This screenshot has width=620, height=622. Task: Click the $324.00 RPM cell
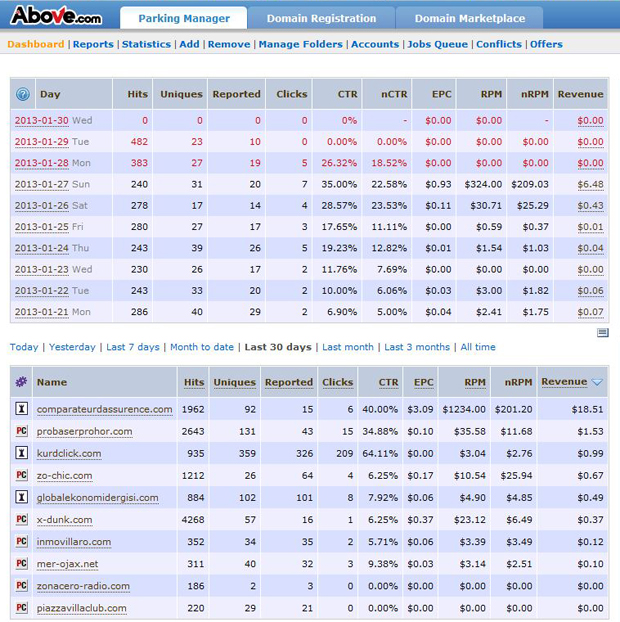tap(483, 184)
